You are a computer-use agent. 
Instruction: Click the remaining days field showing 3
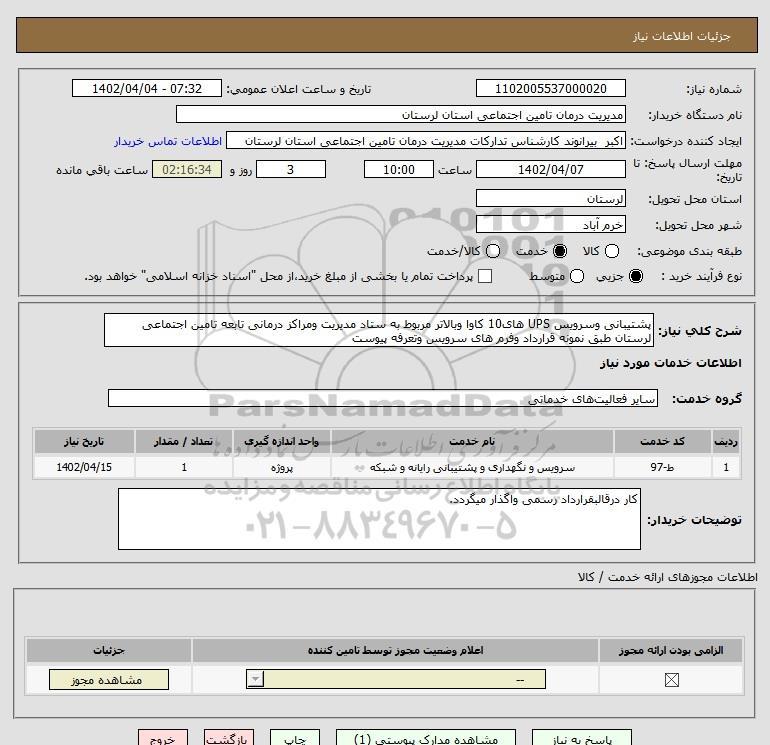(x=291, y=169)
